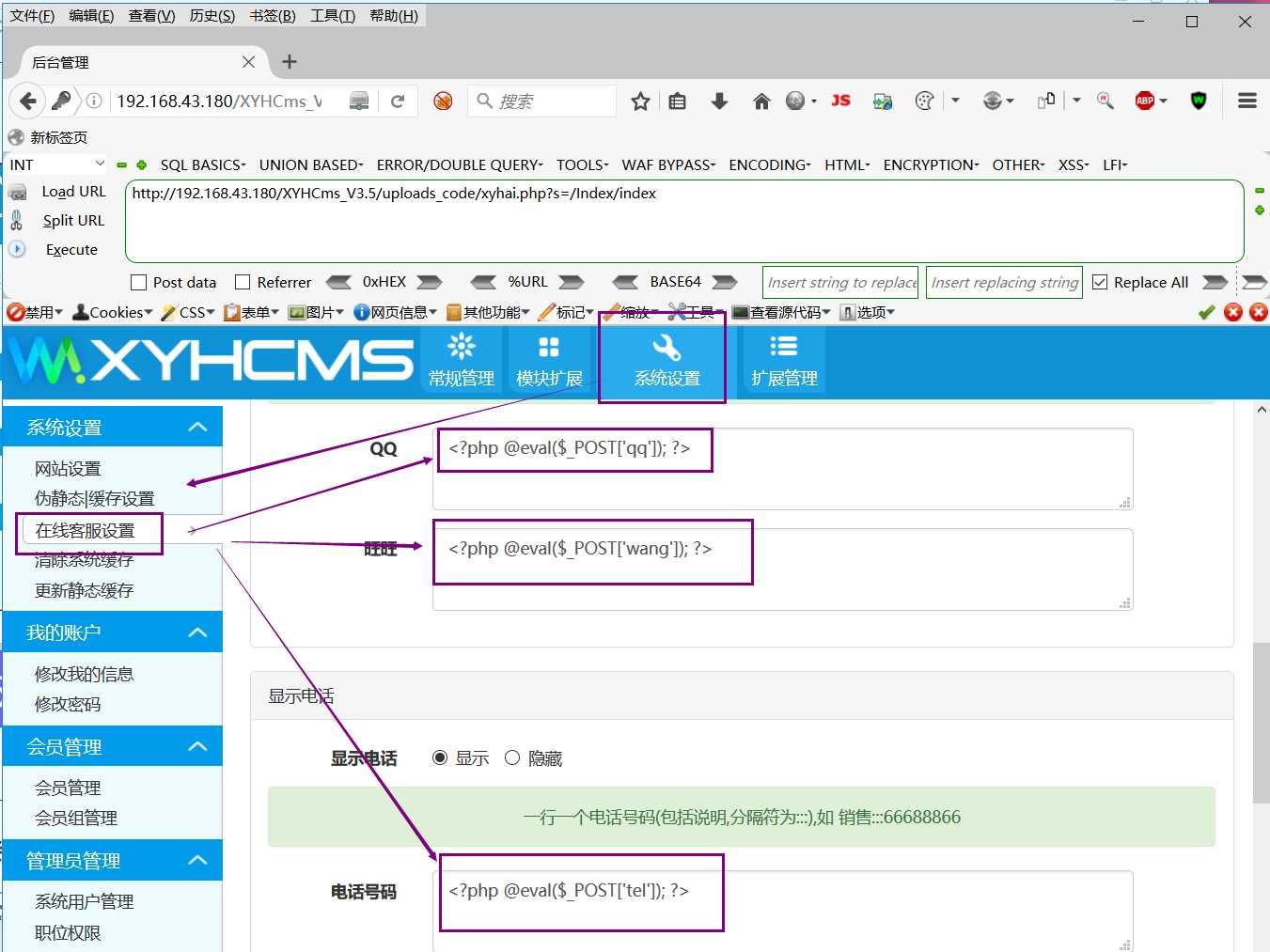Click the green checkmark on web developer toolbar

click(1207, 312)
